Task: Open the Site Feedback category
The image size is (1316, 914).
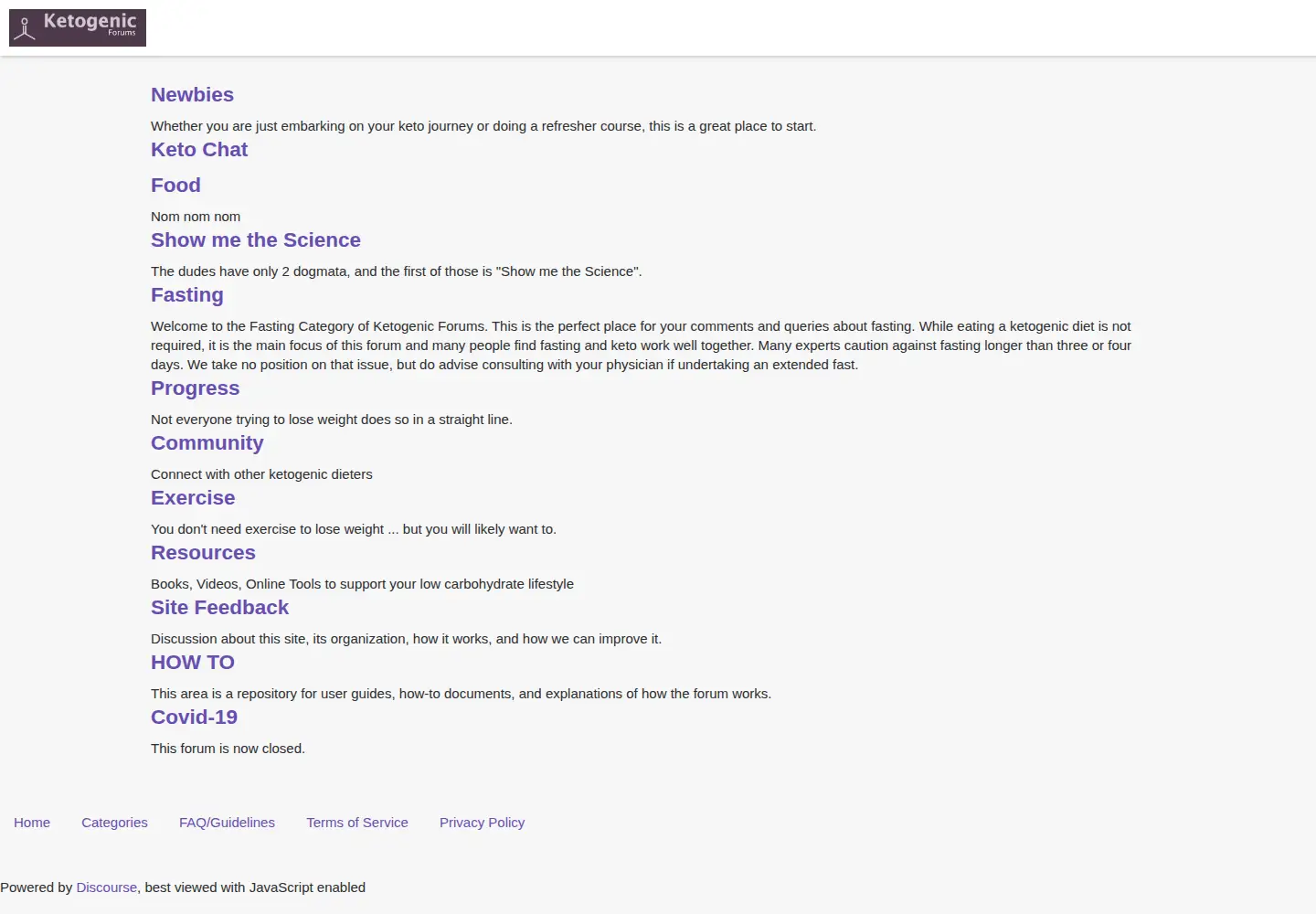Action: [219, 608]
